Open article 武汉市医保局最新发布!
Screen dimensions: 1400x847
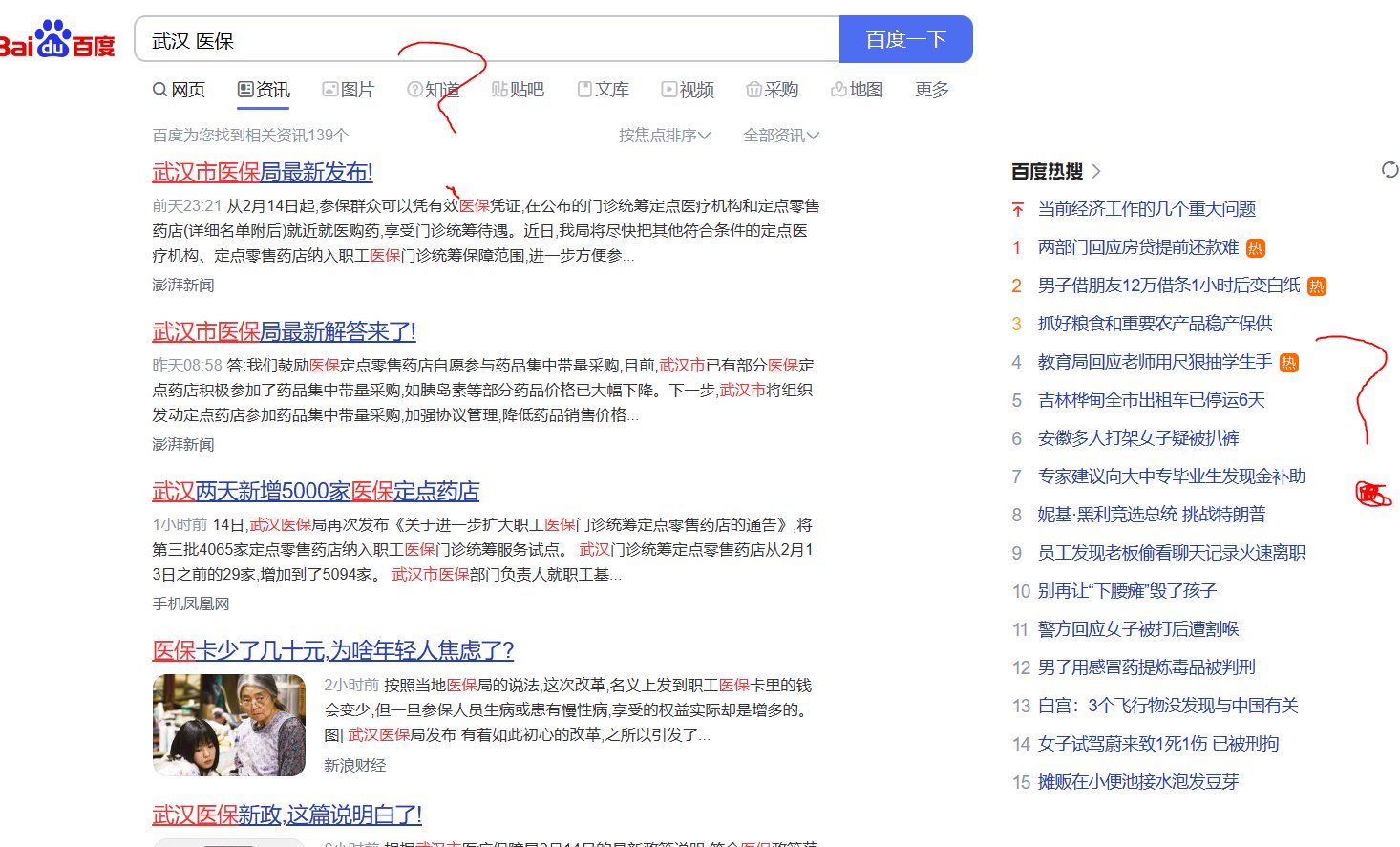(263, 172)
